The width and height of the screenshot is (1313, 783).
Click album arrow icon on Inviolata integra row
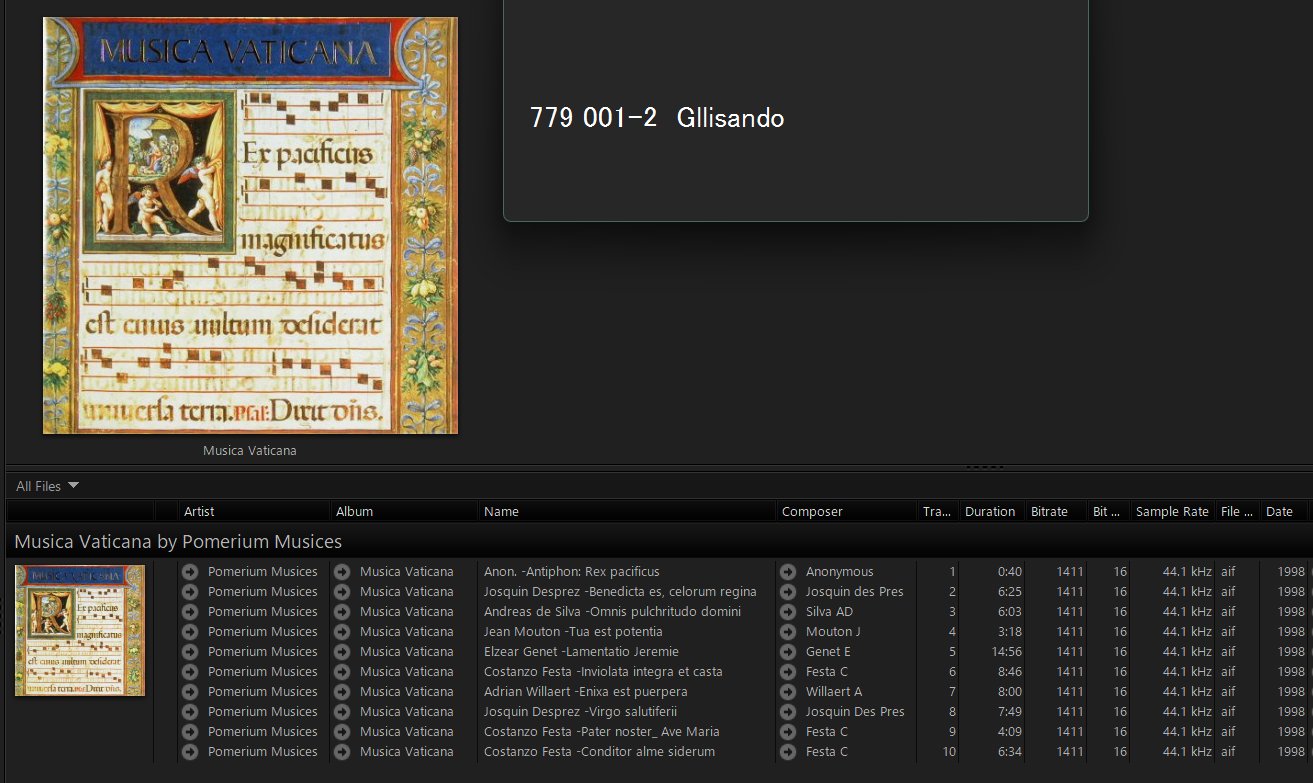(x=342, y=672)
